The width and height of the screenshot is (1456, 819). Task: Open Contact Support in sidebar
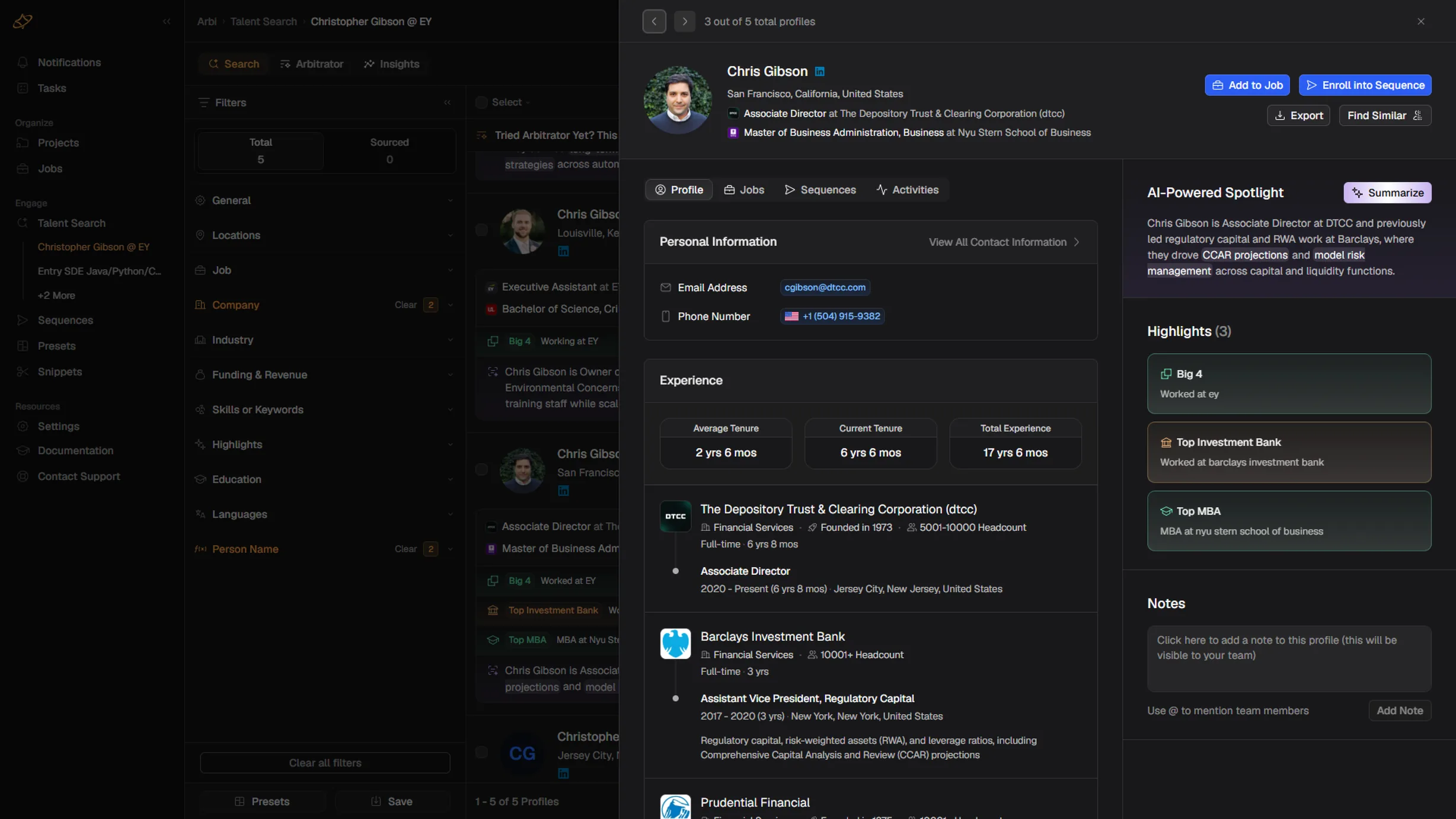coord(78,477)
